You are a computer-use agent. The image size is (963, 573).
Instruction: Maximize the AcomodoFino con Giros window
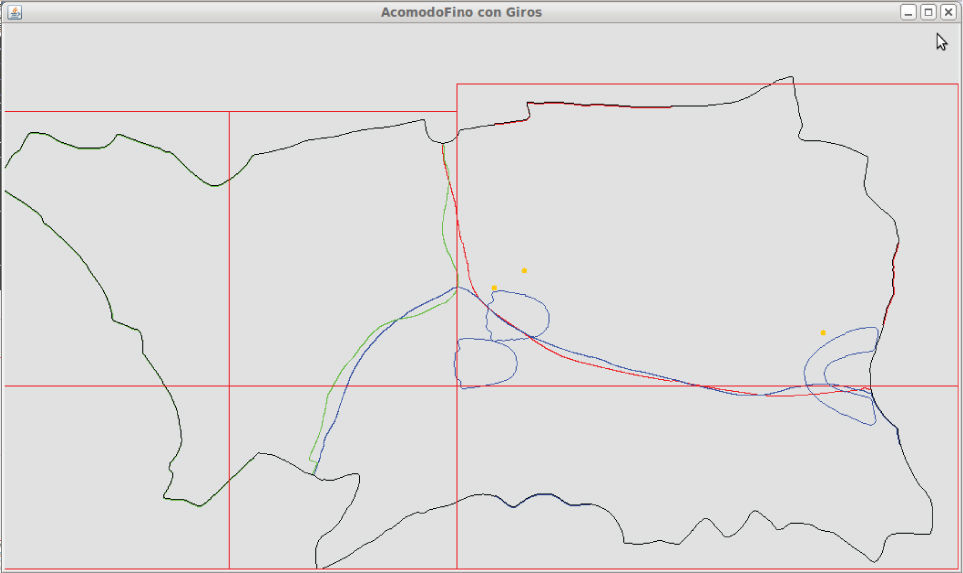[x=928, y=12]
